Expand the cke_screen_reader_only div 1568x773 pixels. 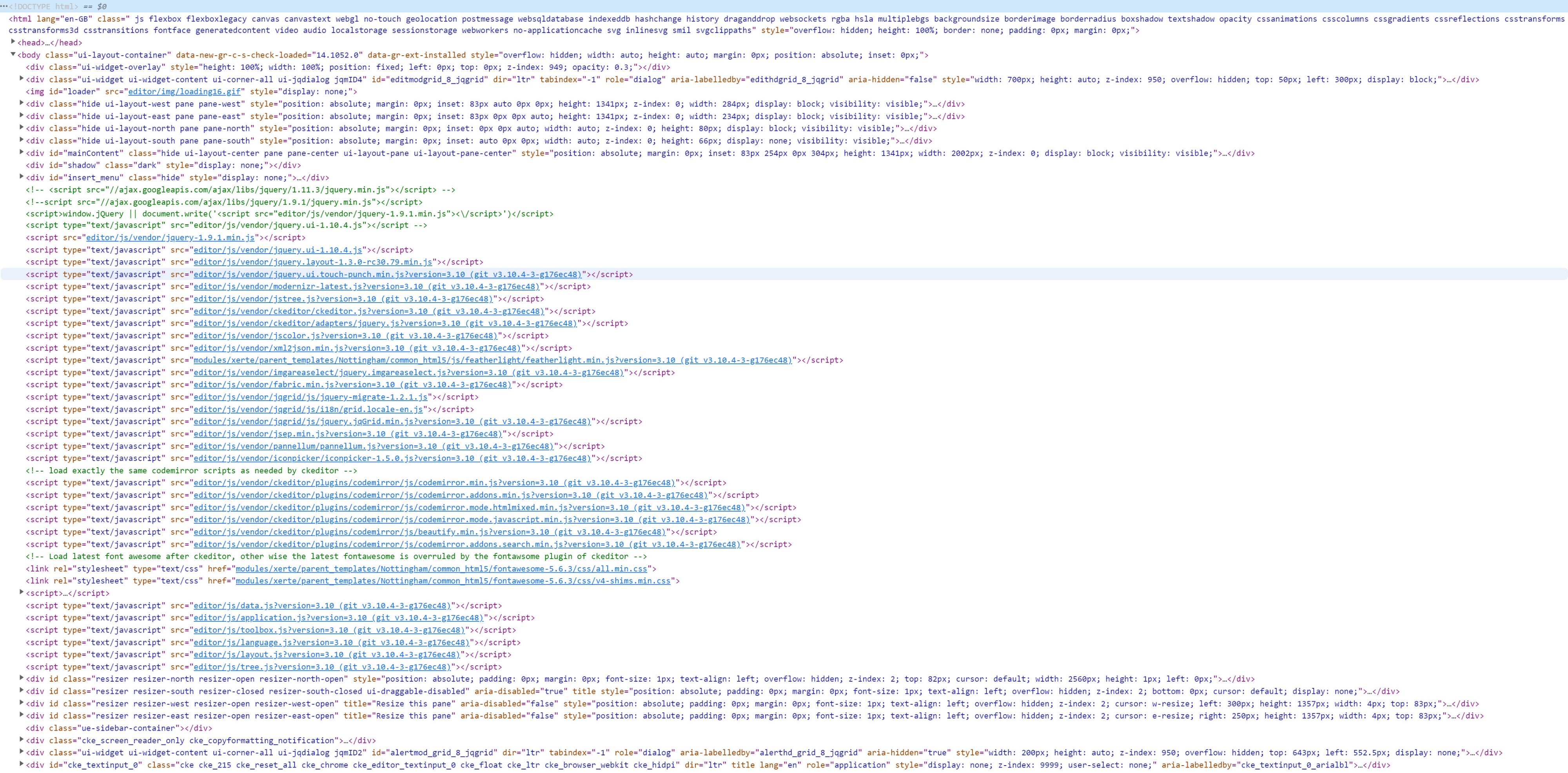pyautogui.click(x=22, y=740)
